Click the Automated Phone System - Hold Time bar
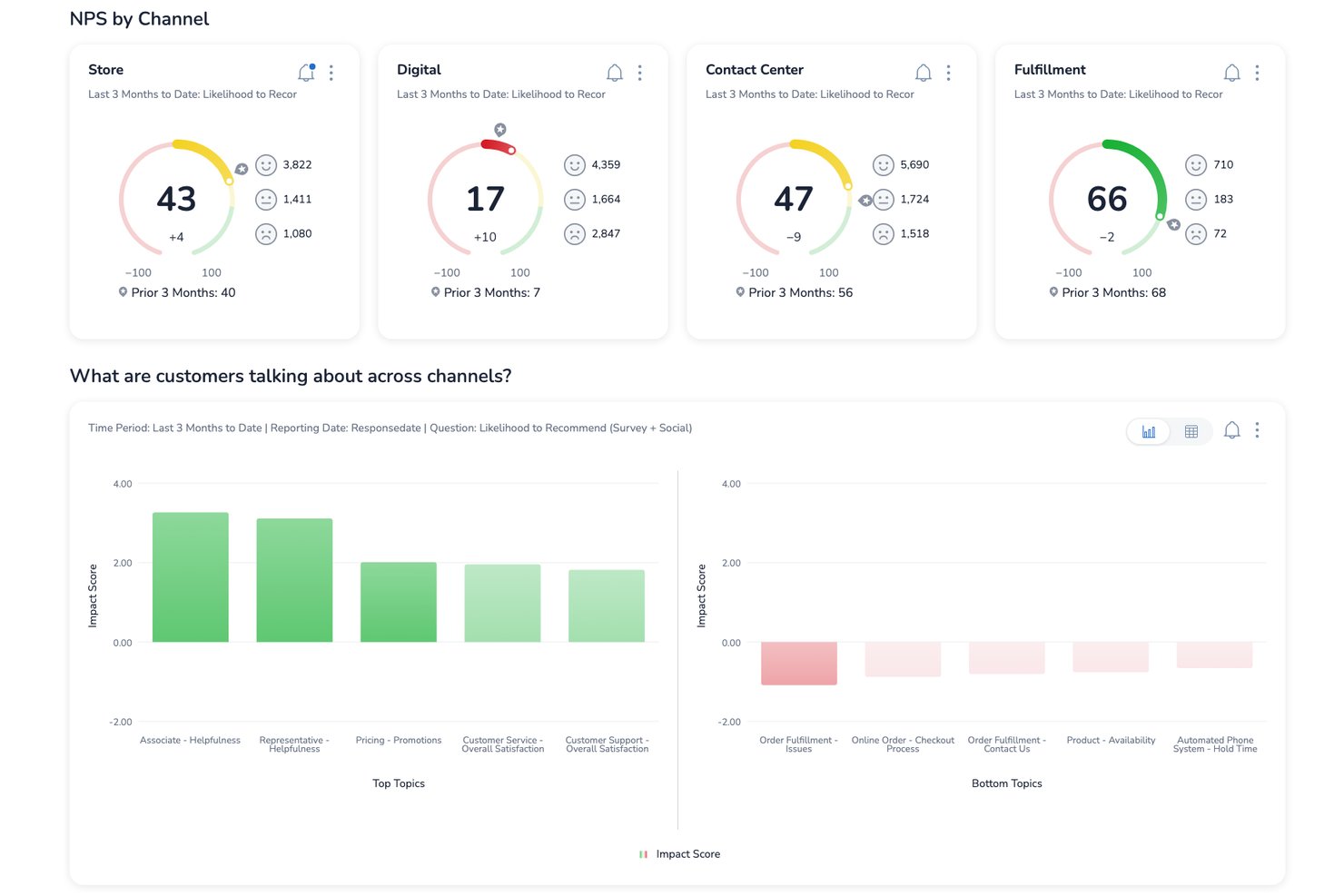The width and height of the screenshot is (1344, 896). click(1215, 655)
